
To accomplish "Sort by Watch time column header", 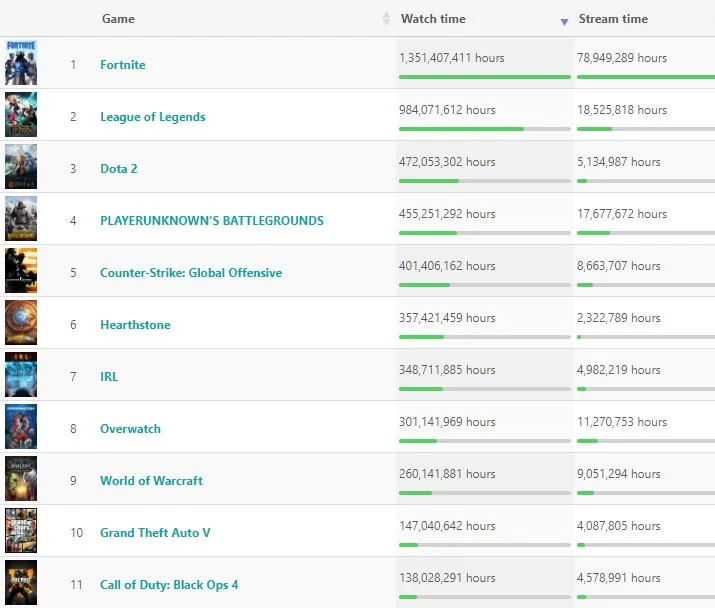I will (433, 19).
